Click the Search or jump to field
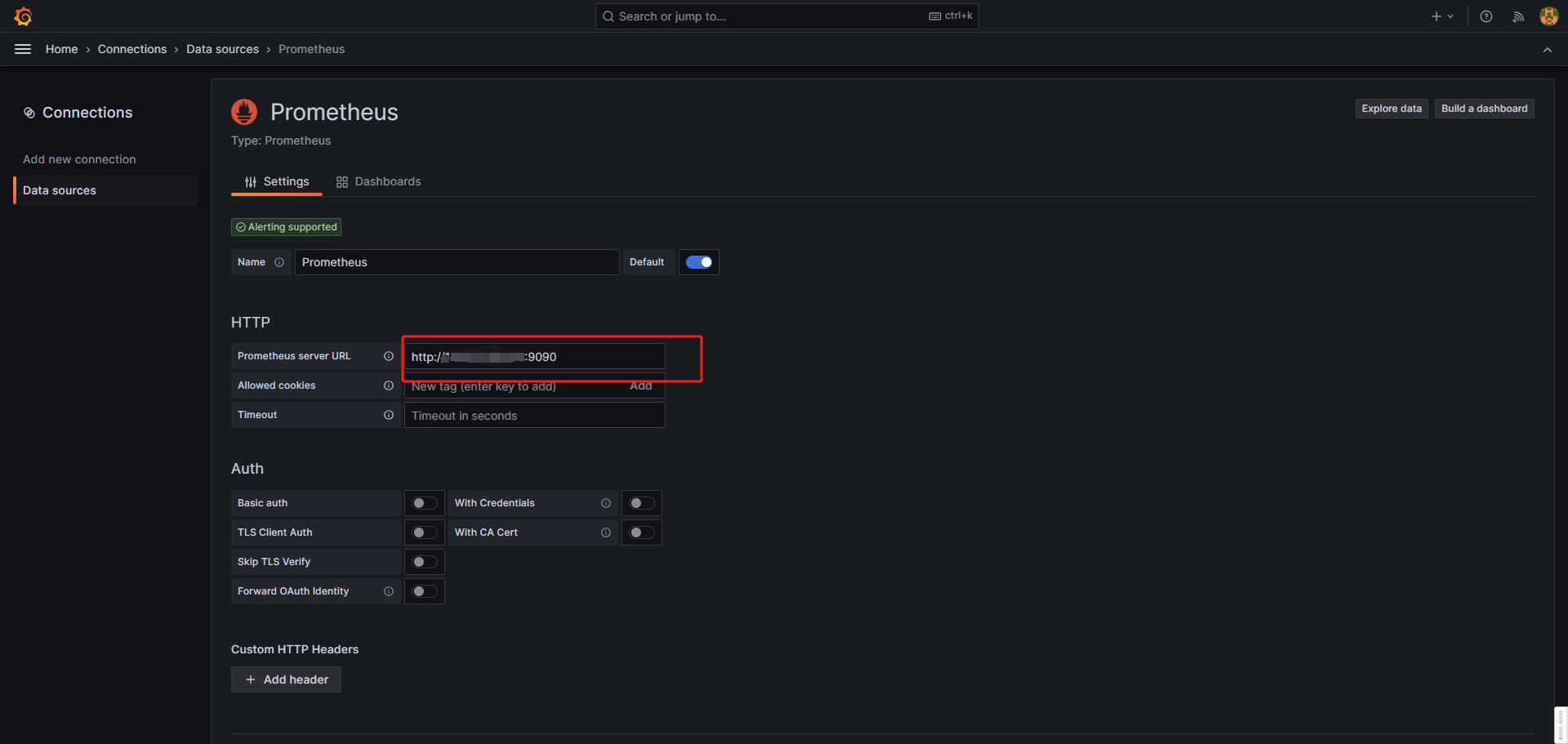 pos(787,16)
